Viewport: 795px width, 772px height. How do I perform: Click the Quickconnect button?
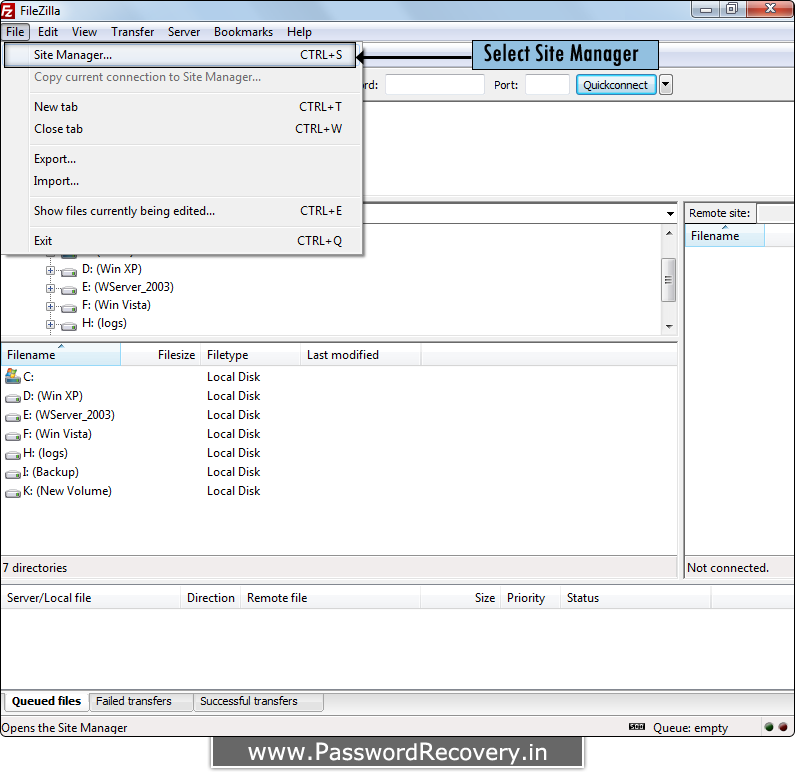(616, 85)
